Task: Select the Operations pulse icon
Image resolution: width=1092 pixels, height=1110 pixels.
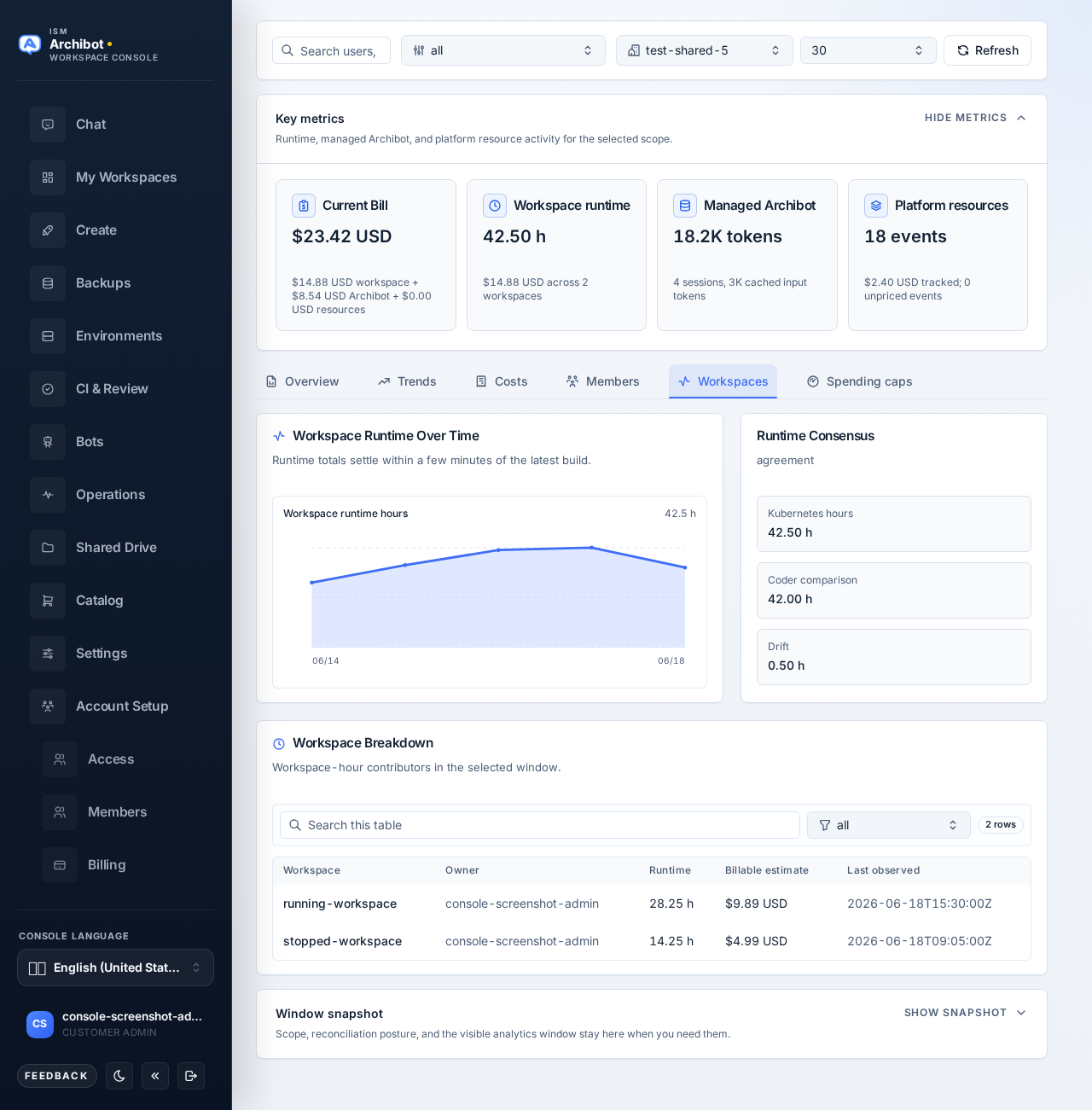Action: pyautogui.click(x=48, y=495)
